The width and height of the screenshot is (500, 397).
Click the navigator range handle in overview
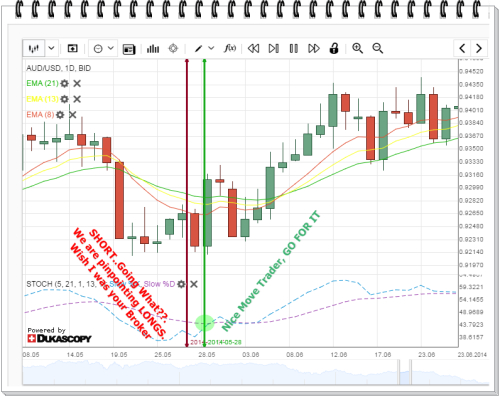[399, 372]
